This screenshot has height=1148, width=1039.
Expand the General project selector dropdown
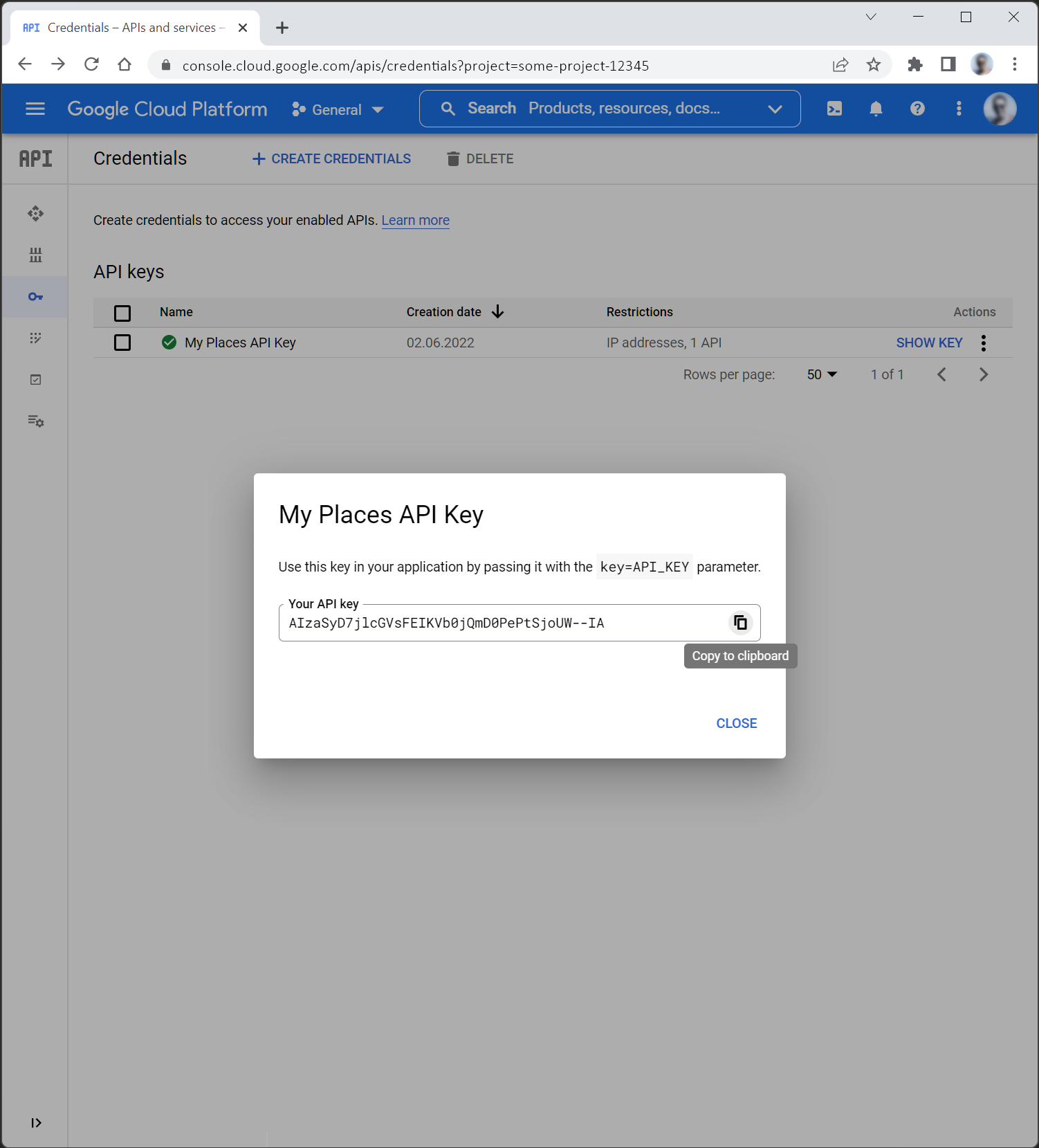click(338, 109)
